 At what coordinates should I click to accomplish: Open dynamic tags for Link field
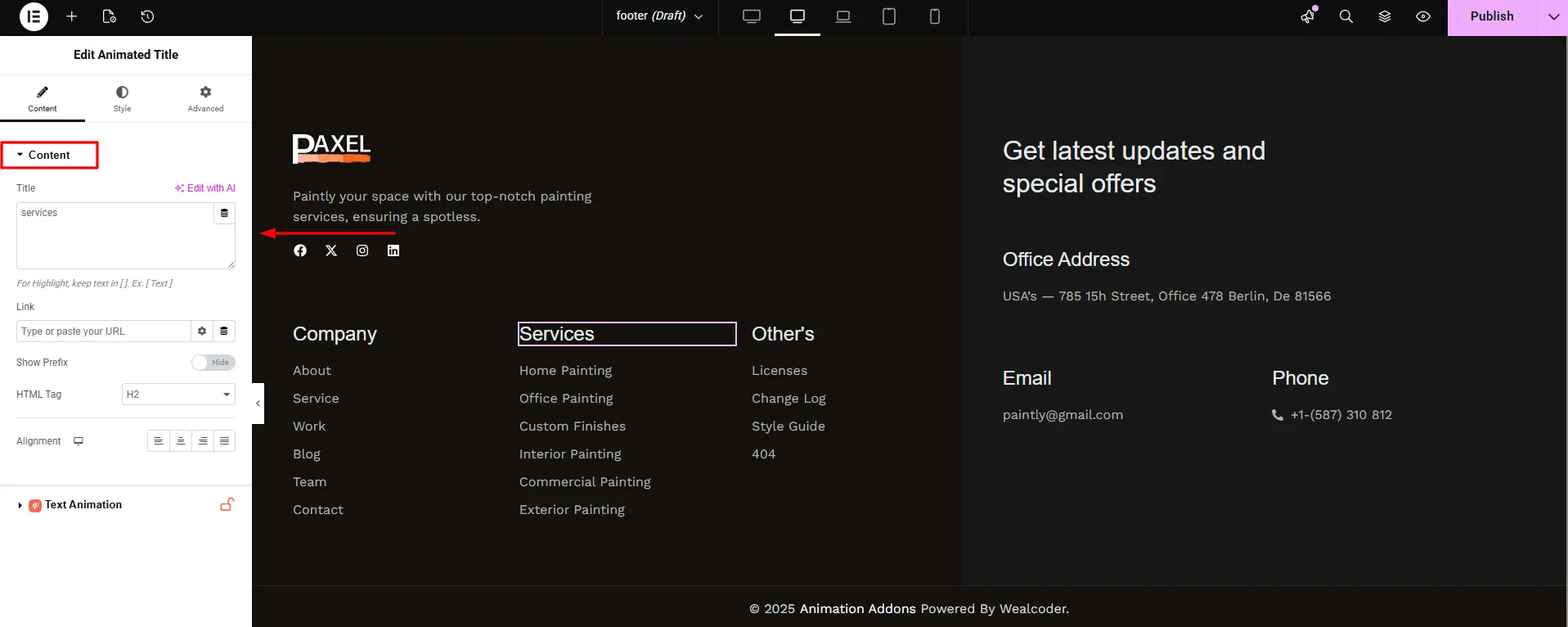(x=224, y=332)
